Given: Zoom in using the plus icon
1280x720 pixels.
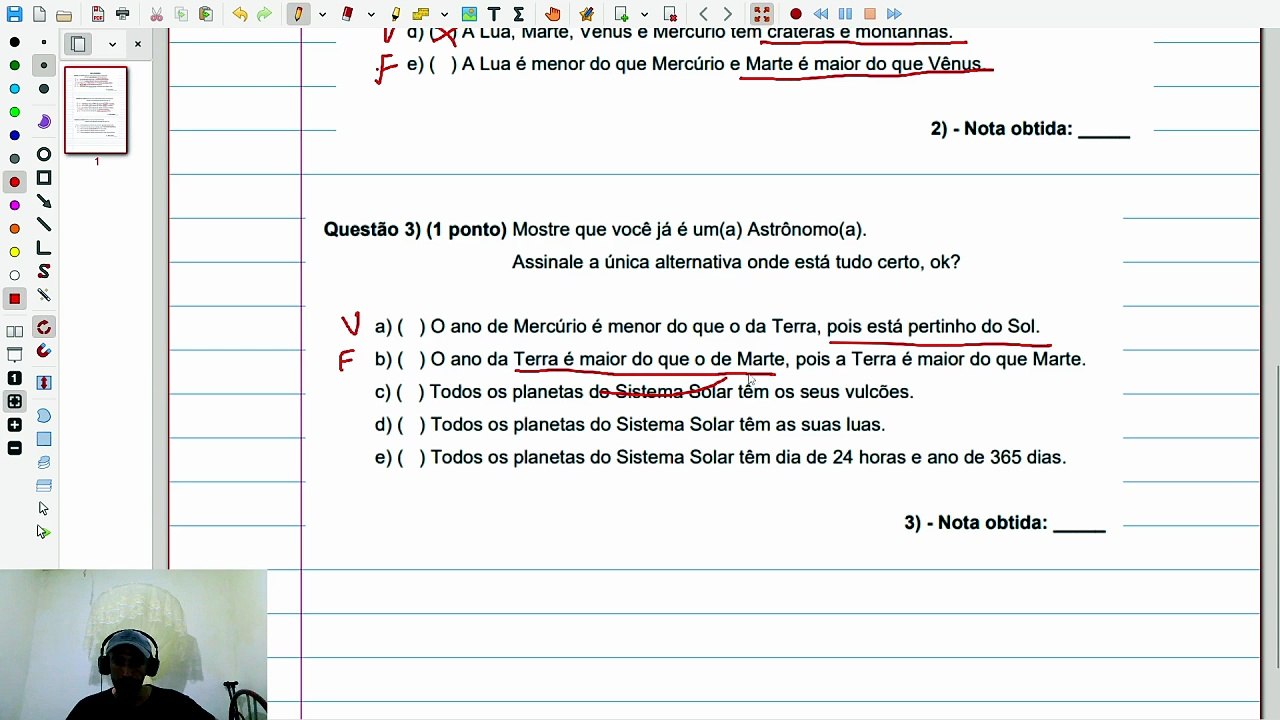Looking at the screenshot, I should click(x=15, y=425).
